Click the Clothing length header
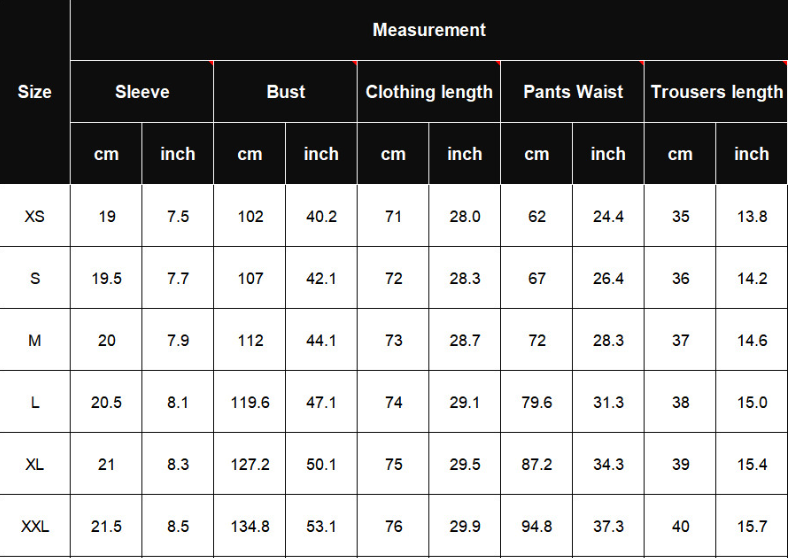Viewport: 788px width, 558px height. pos(429,91)
